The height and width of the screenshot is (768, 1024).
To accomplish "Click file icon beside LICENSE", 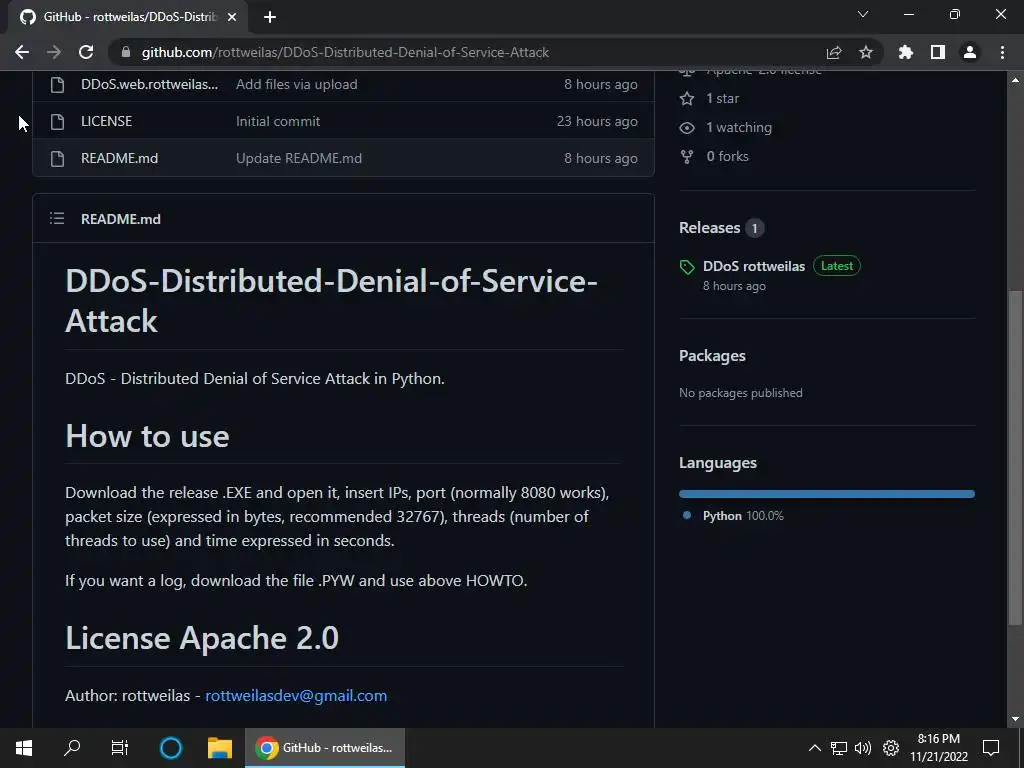I will [57, 121].
